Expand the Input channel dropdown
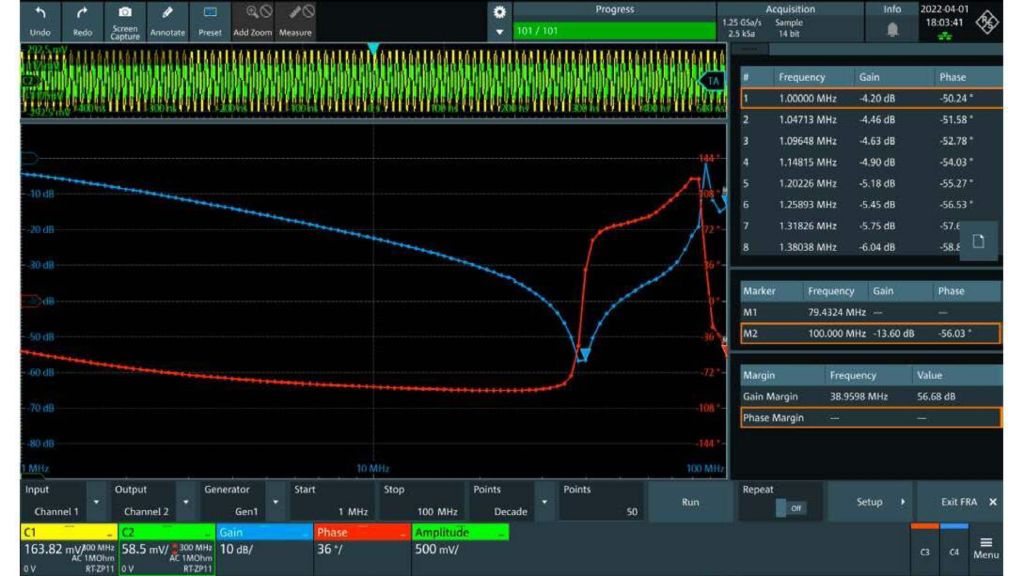 (96, 502)
